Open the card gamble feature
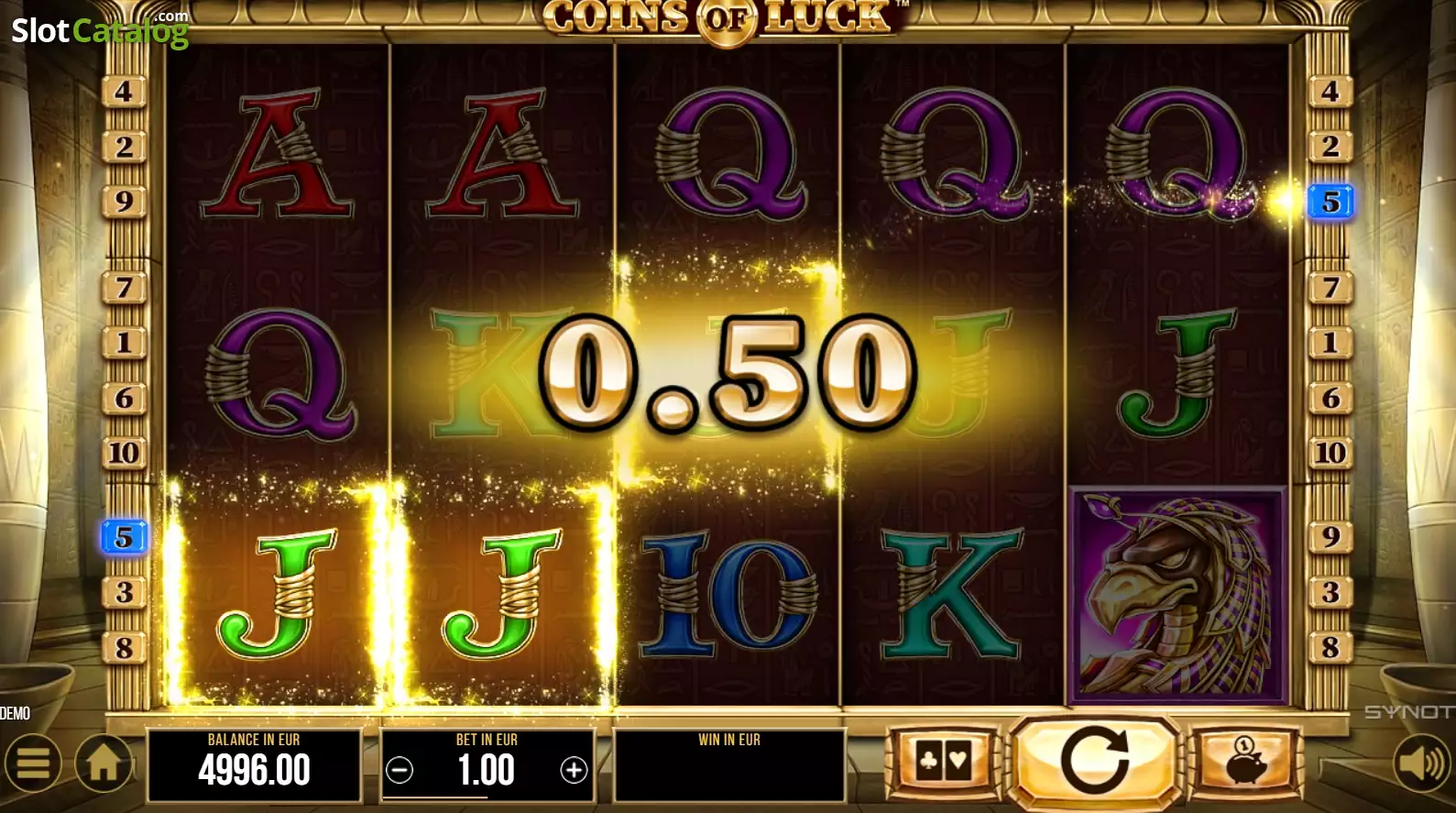 click(x=943, y=761)
